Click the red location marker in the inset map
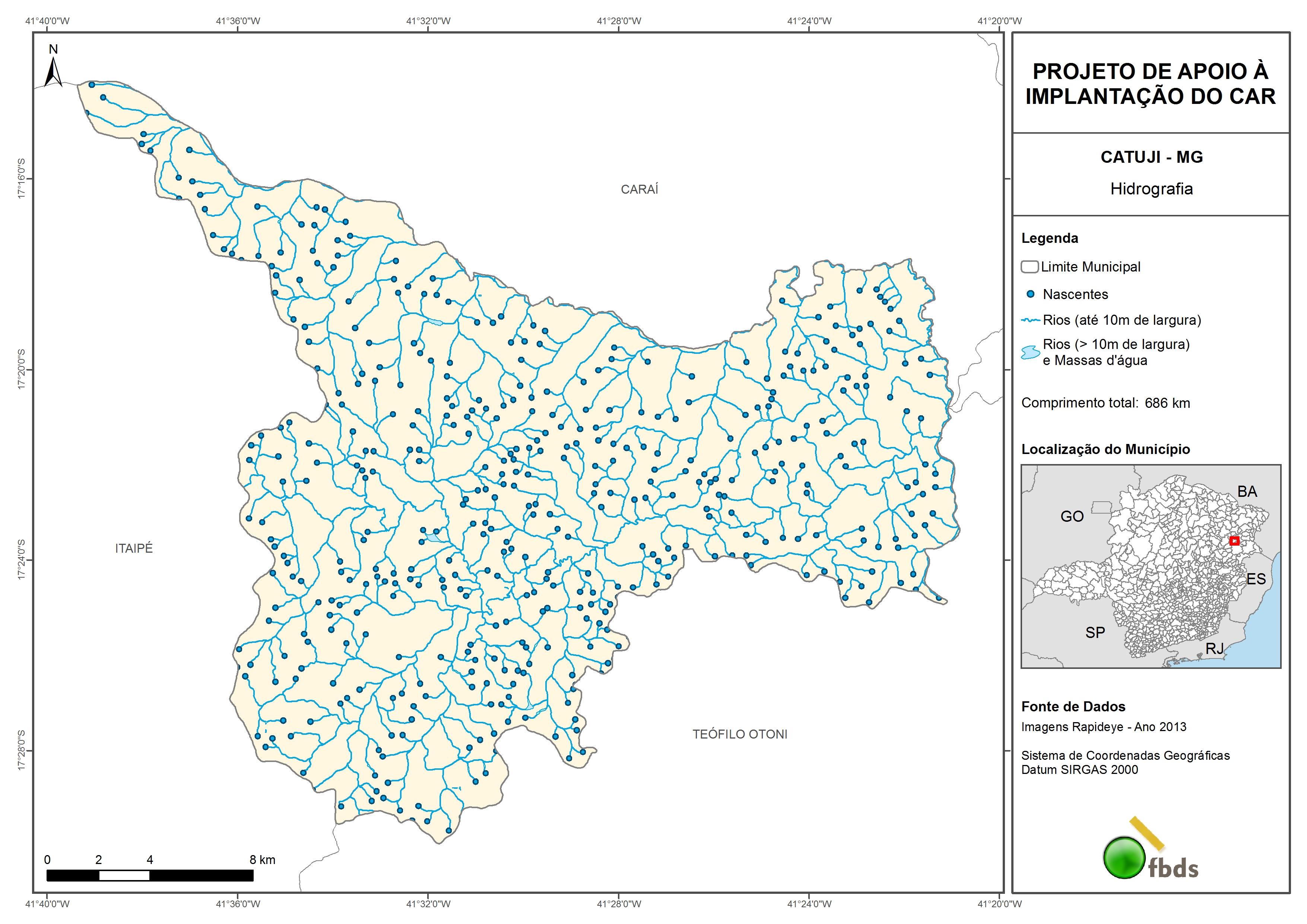Screen dimensions: 1307x924 1234,541
